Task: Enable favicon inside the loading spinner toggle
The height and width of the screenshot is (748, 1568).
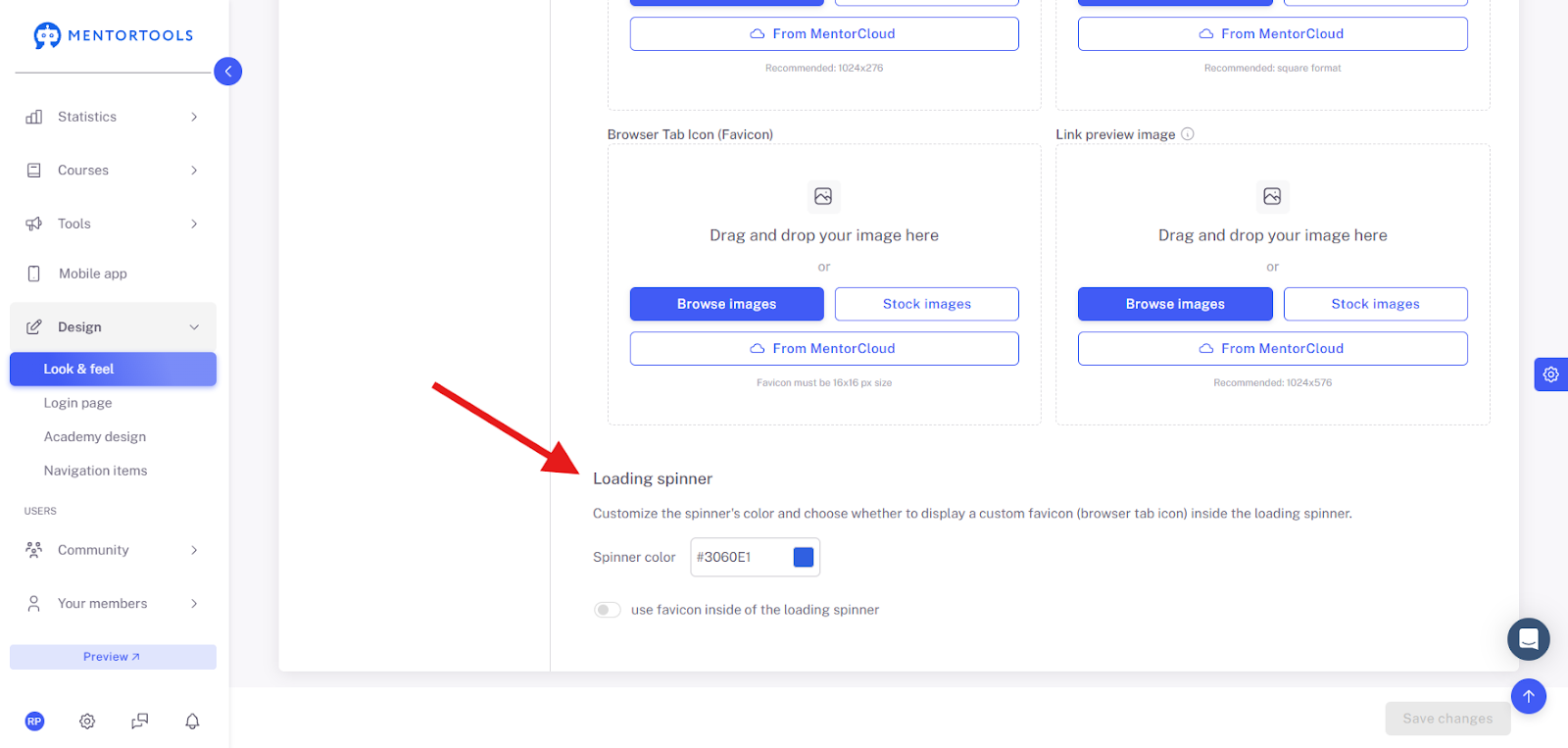Action: [608, 610]
